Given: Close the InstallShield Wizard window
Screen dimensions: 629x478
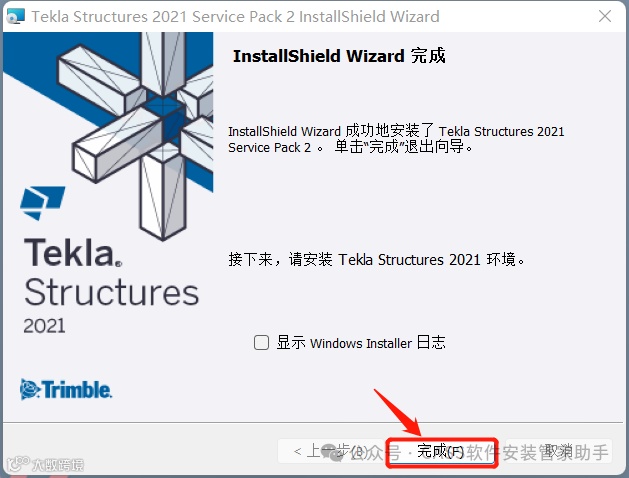Looking at the screenshot, I should [605, 16].
